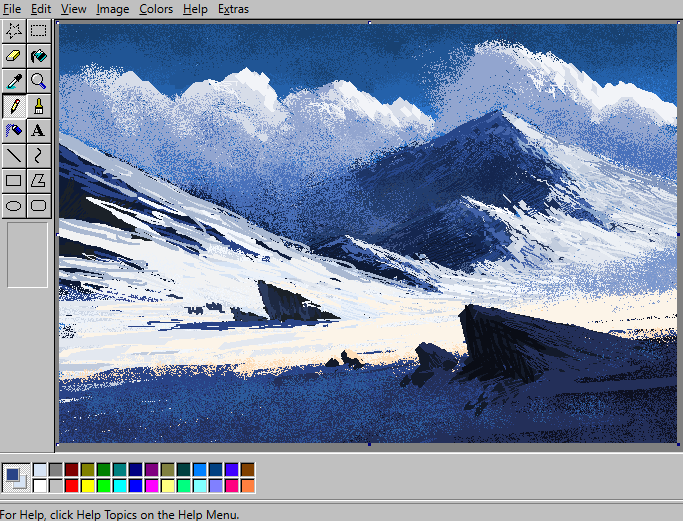Screen dimensions: 683x521
Task: Select the lime green color swatch
Action: coord(104,486)
